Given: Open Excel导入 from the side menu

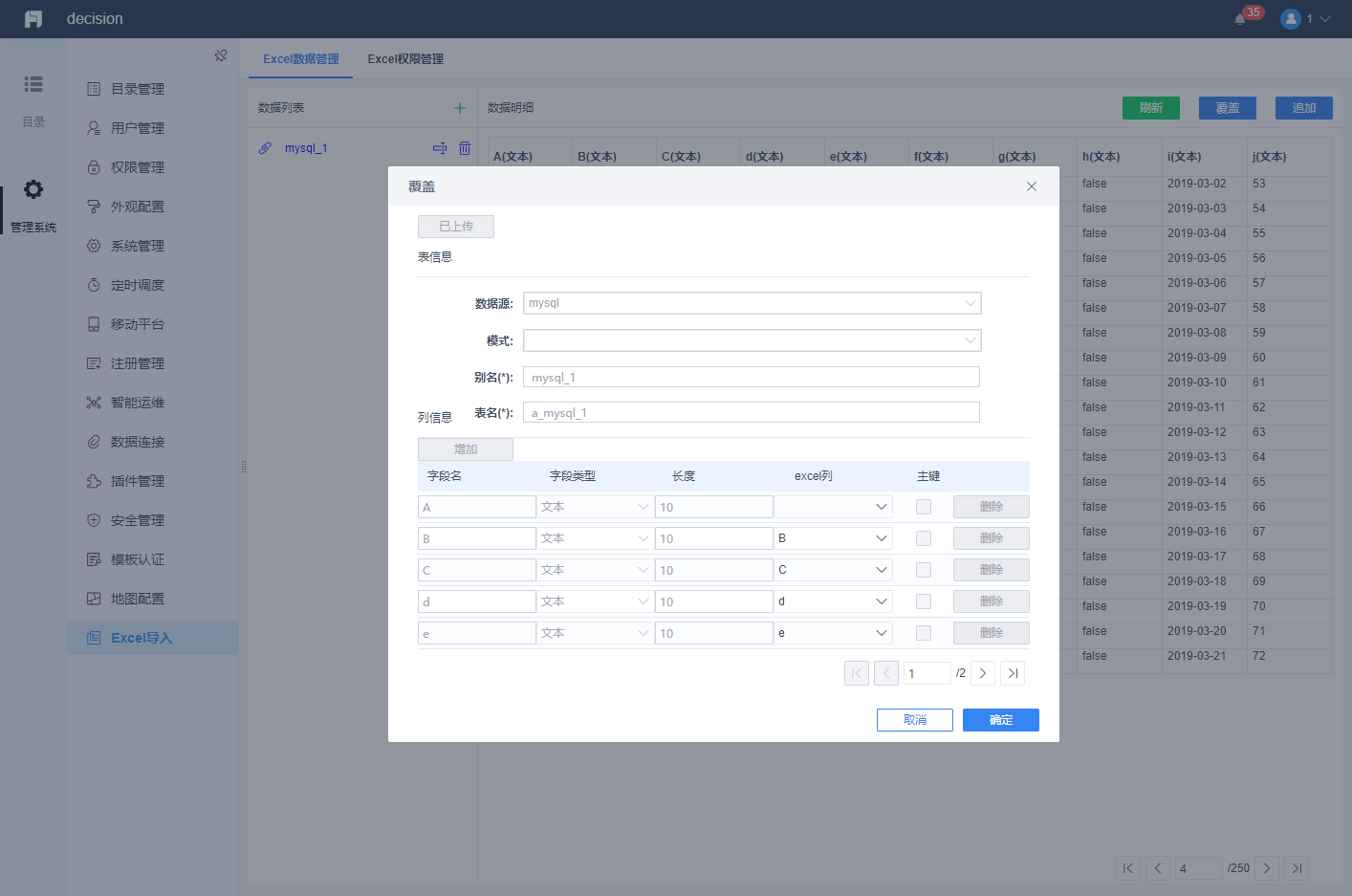Looking at the screenshot, I should (x=153, y=638).
